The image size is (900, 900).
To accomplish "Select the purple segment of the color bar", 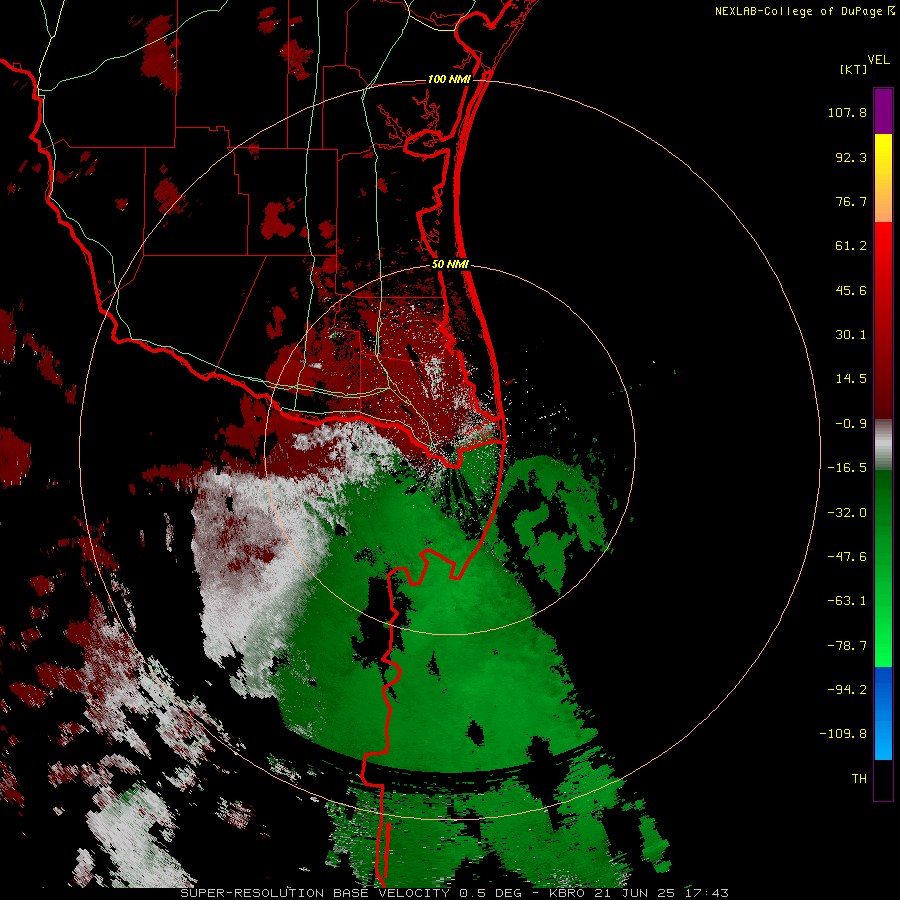I will click(883, 111).
